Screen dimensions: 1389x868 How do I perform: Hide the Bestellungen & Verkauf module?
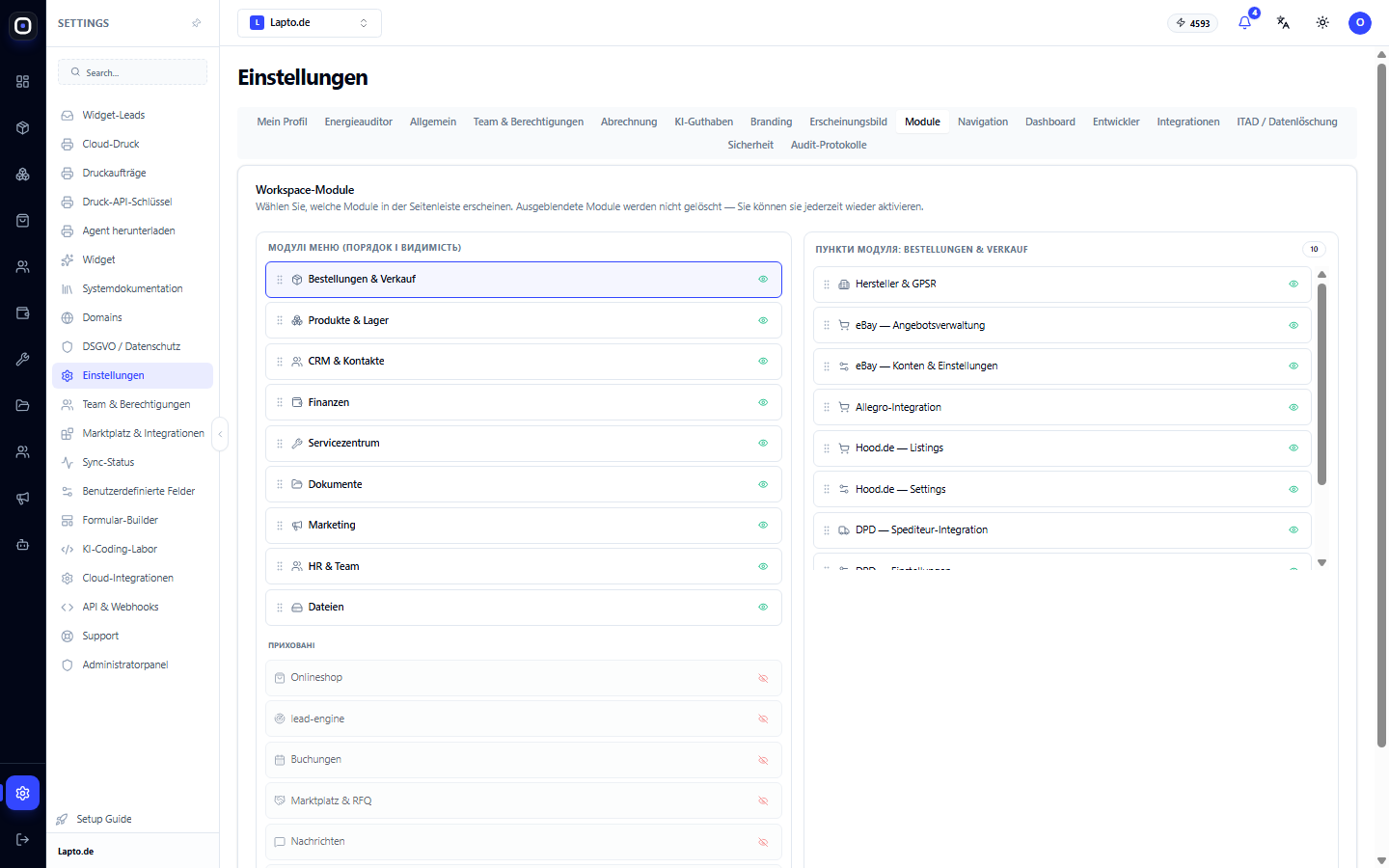pos(763,280)
